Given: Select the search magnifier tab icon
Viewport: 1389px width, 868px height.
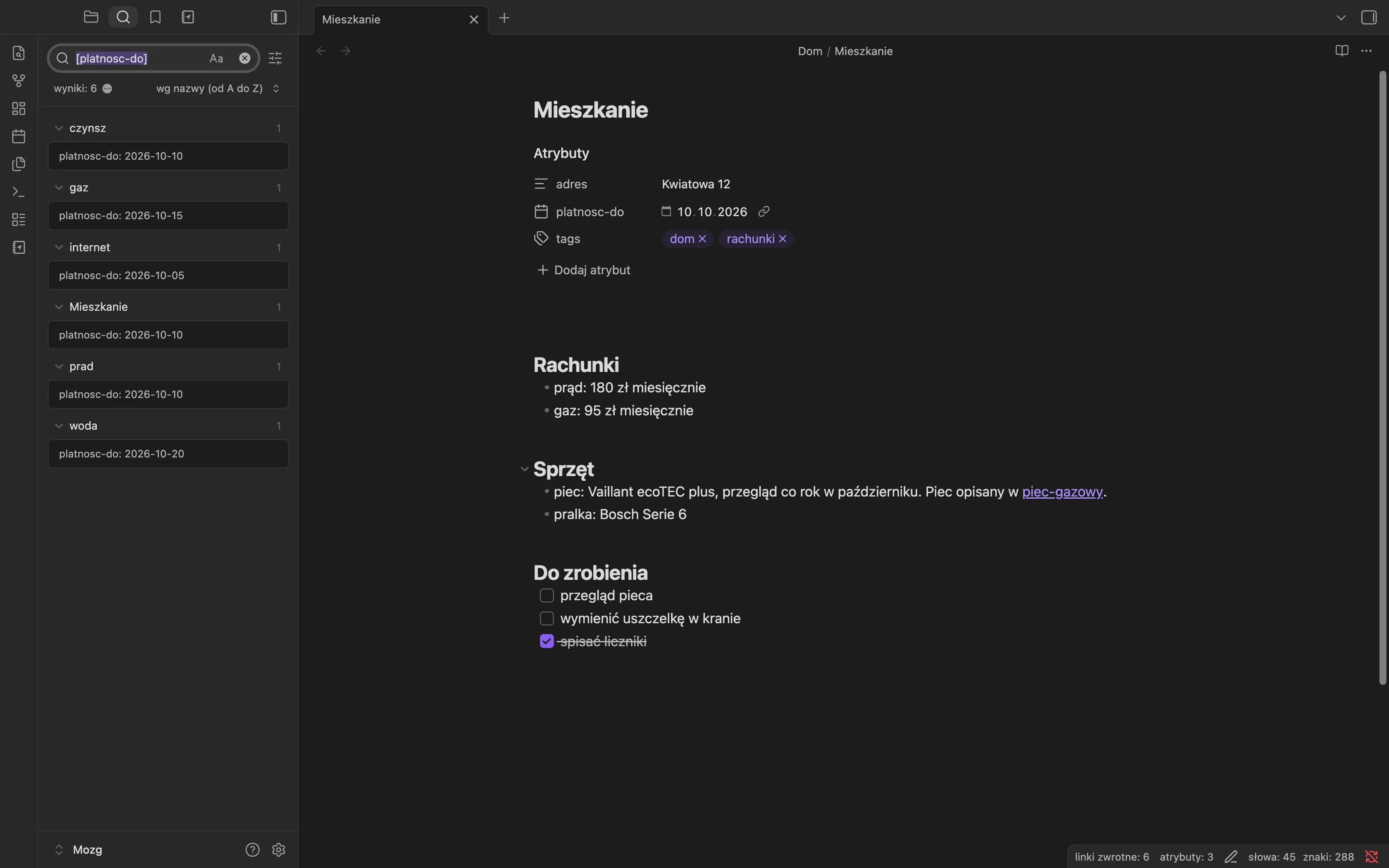Looking at the screenshot, I should (x=123, y=17).
